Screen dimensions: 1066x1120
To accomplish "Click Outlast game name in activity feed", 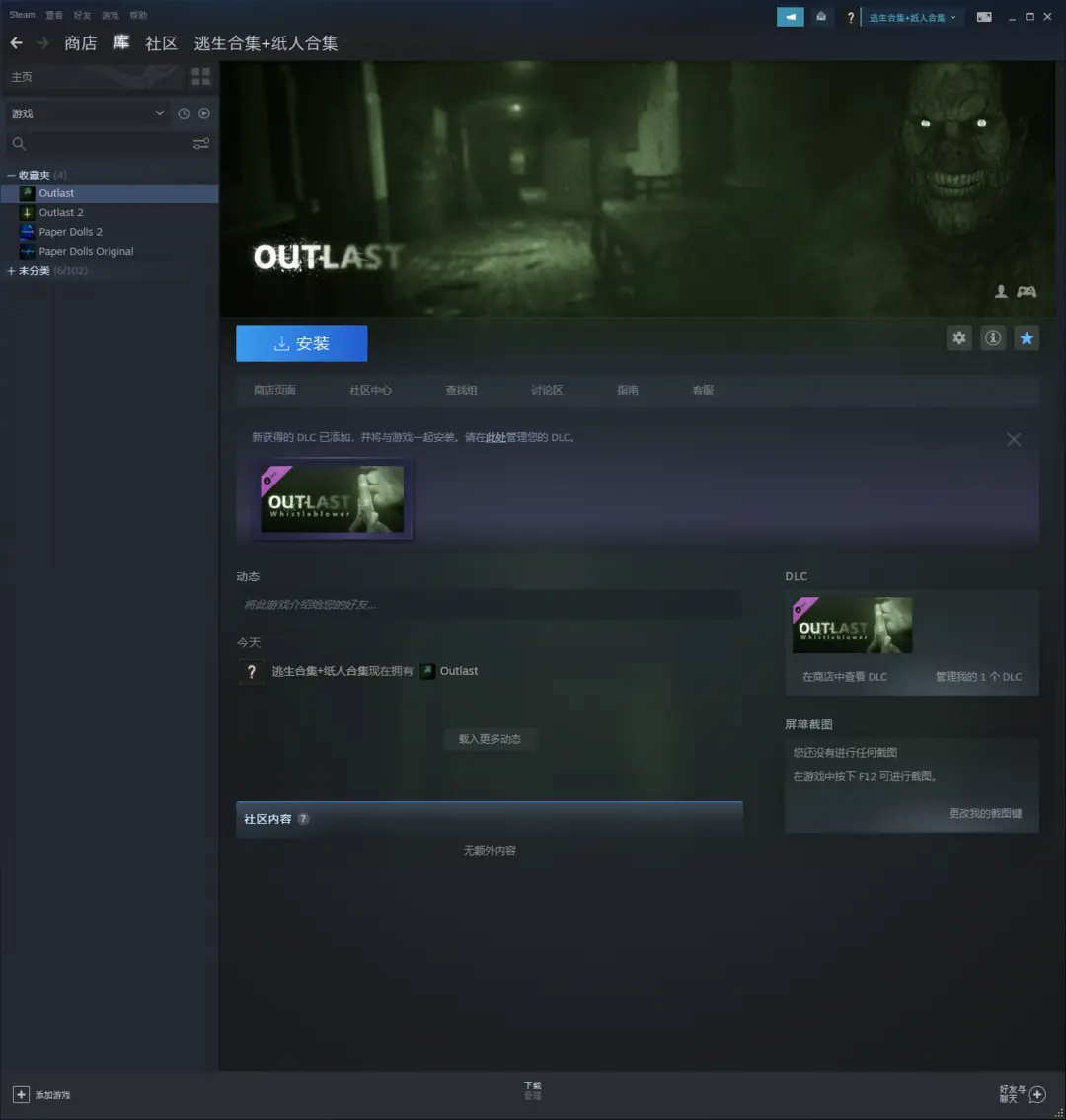I will pyautogui.click(x=459, y=671).
